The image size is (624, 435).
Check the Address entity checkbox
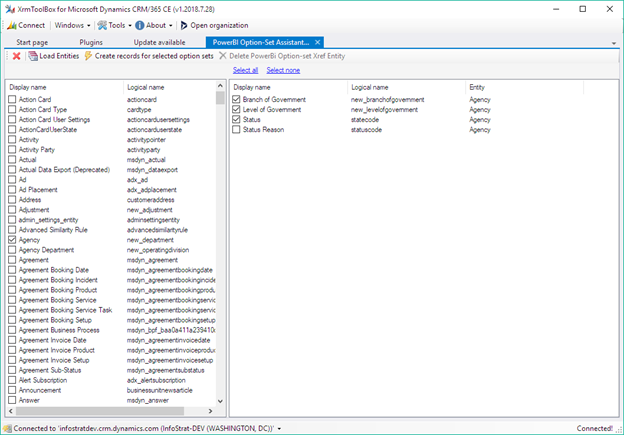click(x=12, y=200)
